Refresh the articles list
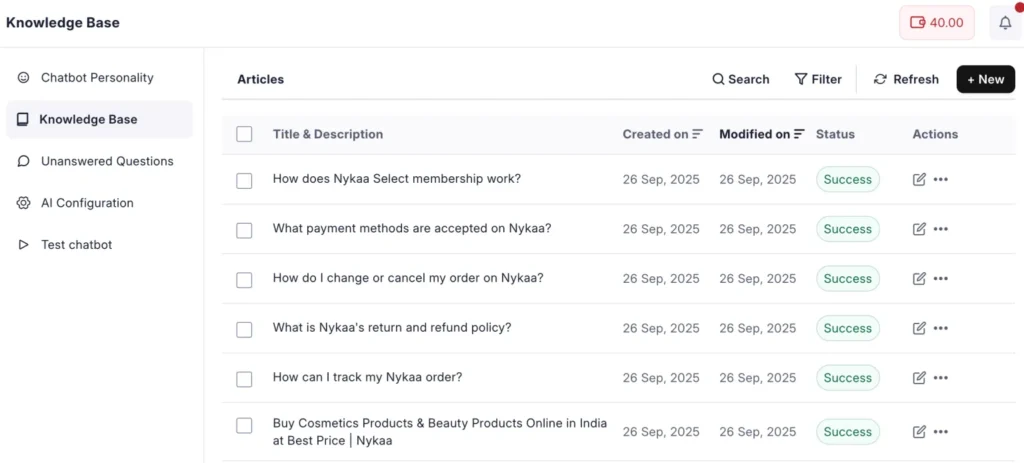Viewport: 1024px width, 463px height. coord(906,80)
